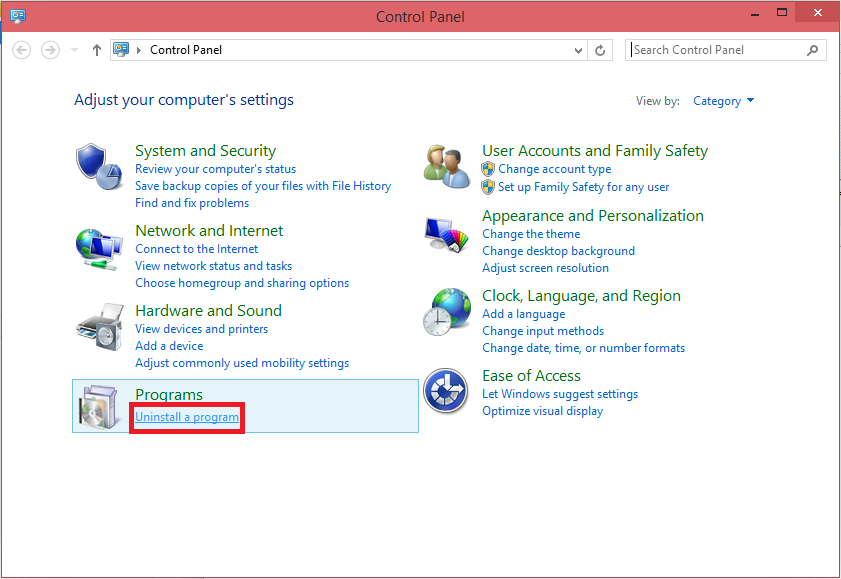Click the up arrow to go up a level
The image size is (841, 579).
click(94, 49)
